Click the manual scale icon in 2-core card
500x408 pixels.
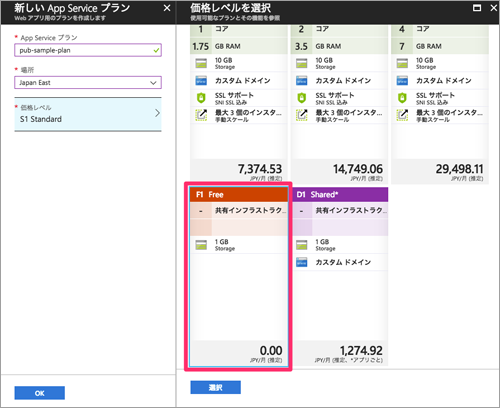tap(302, 115)
